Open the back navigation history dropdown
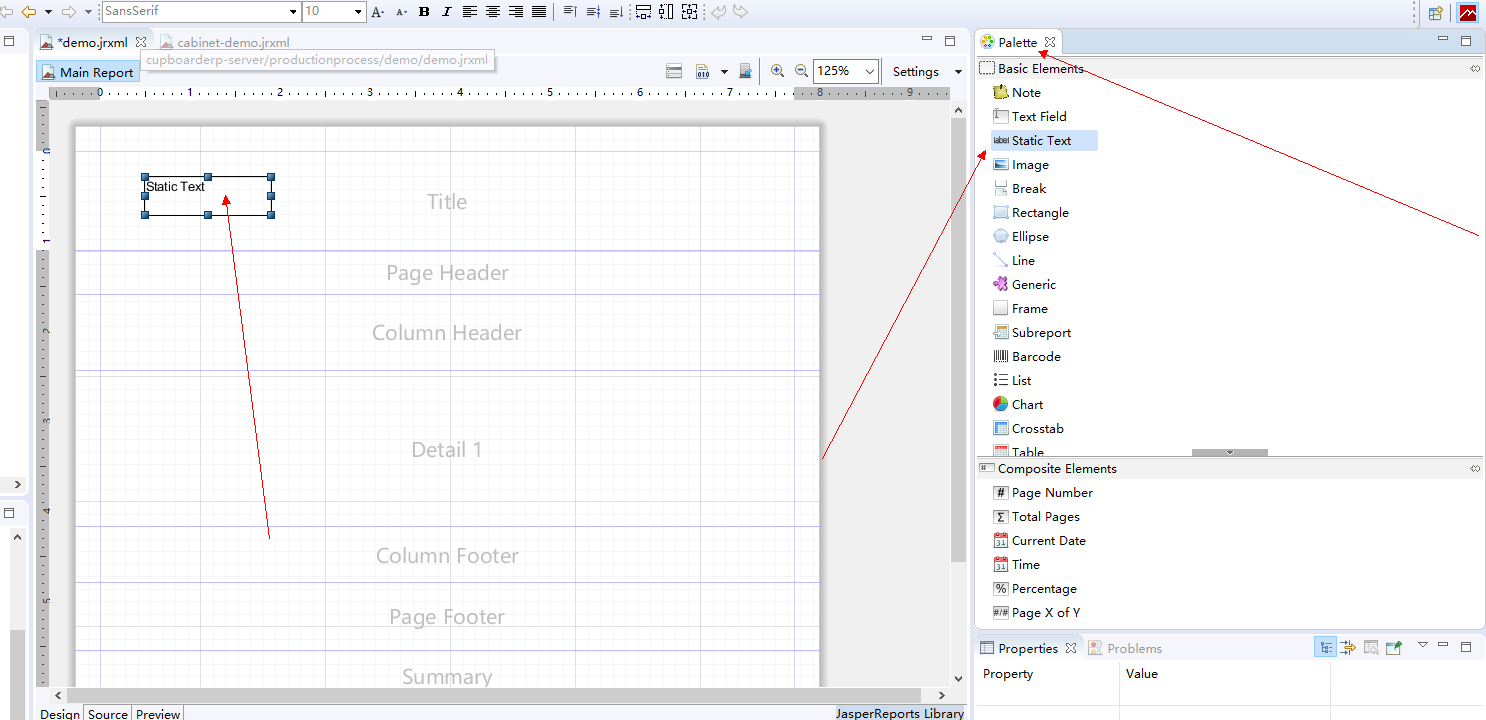The image size is (1486, 720). pyautogui.click(x=47, y=12)
